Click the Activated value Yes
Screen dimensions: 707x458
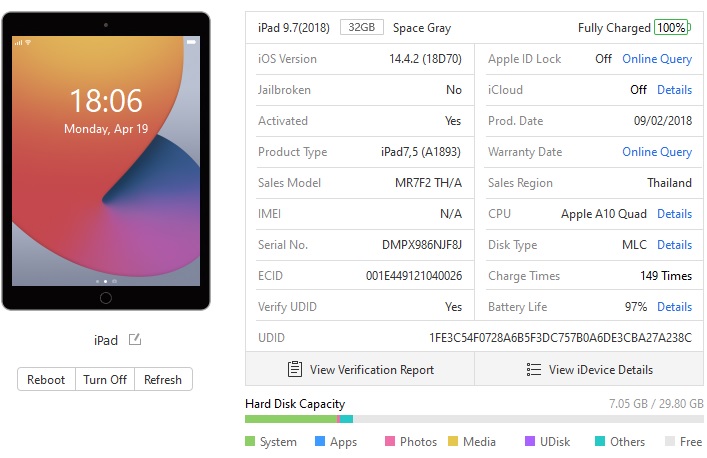pyautogui.click(x=453, y=121)
